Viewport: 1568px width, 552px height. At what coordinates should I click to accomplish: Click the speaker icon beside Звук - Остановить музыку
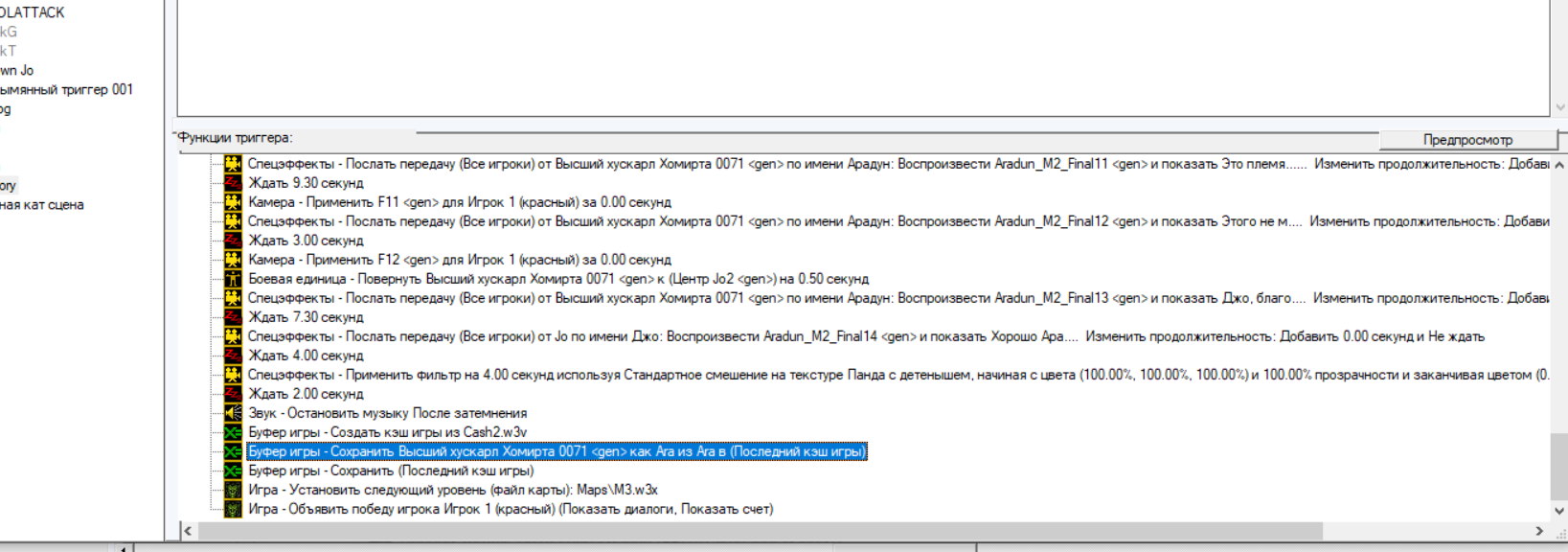pos(233,413)
